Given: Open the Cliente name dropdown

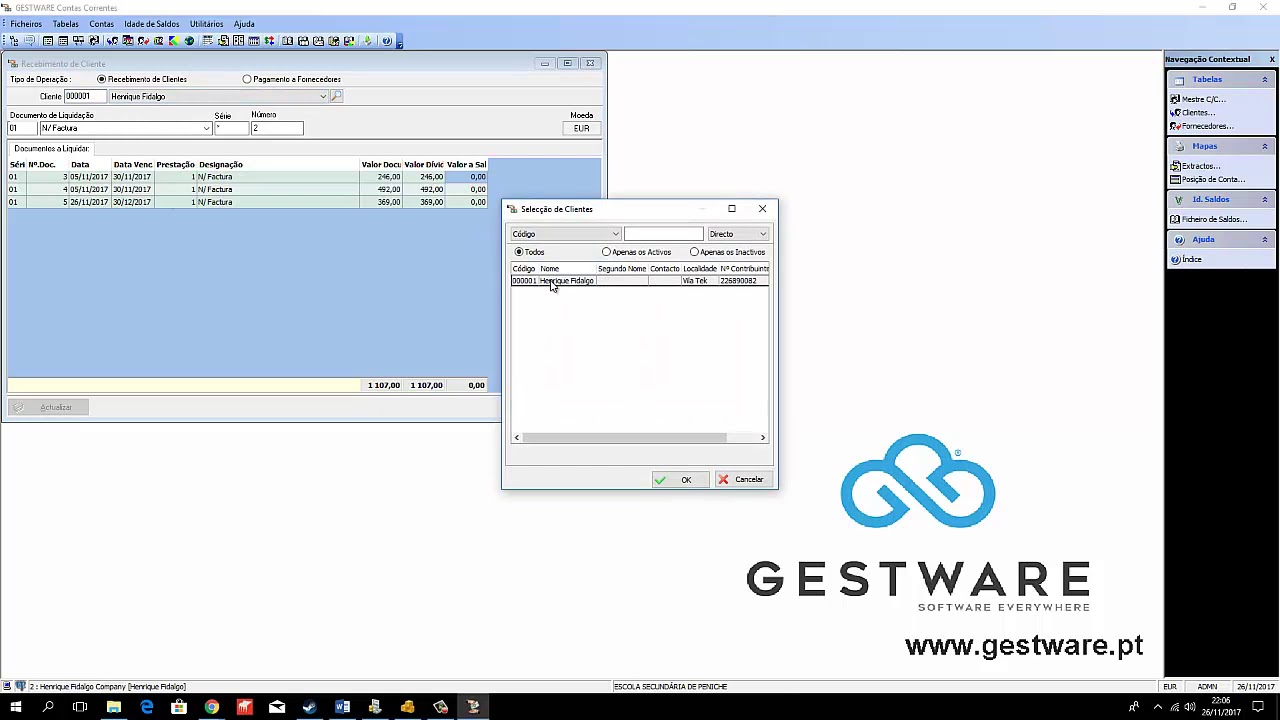Looking at the screenshot, I should 323,97.
